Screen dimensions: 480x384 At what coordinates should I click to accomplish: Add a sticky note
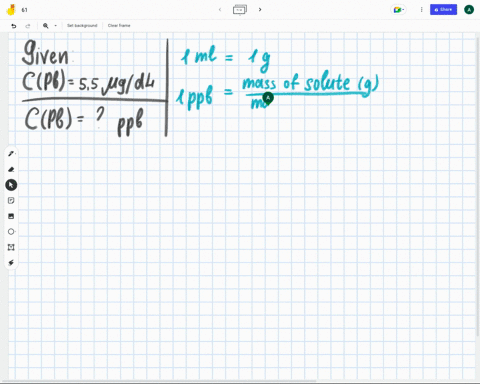point(11,201)
